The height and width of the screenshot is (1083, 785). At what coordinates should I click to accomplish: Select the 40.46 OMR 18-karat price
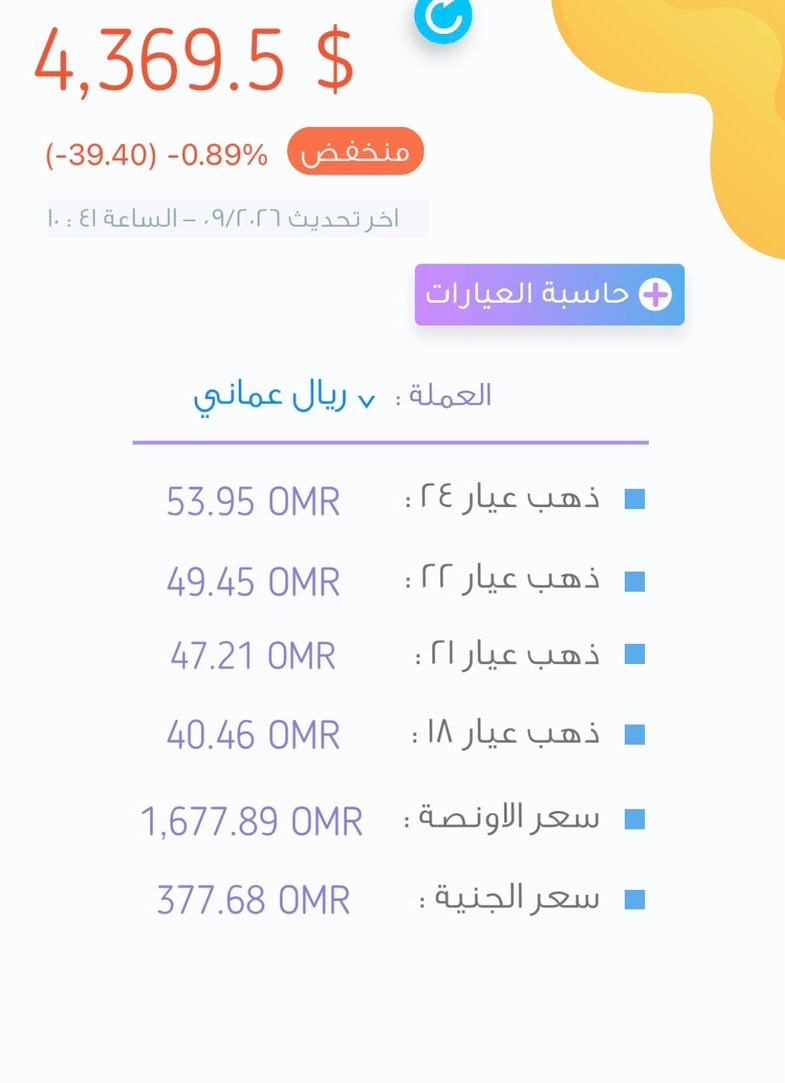click(253, 735)
